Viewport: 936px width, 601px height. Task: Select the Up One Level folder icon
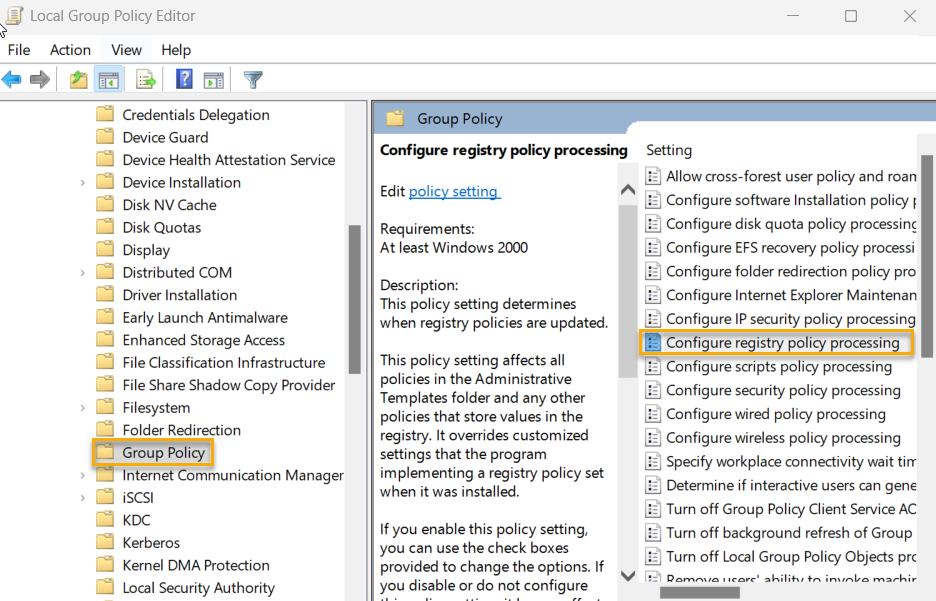tap(78, 79)
